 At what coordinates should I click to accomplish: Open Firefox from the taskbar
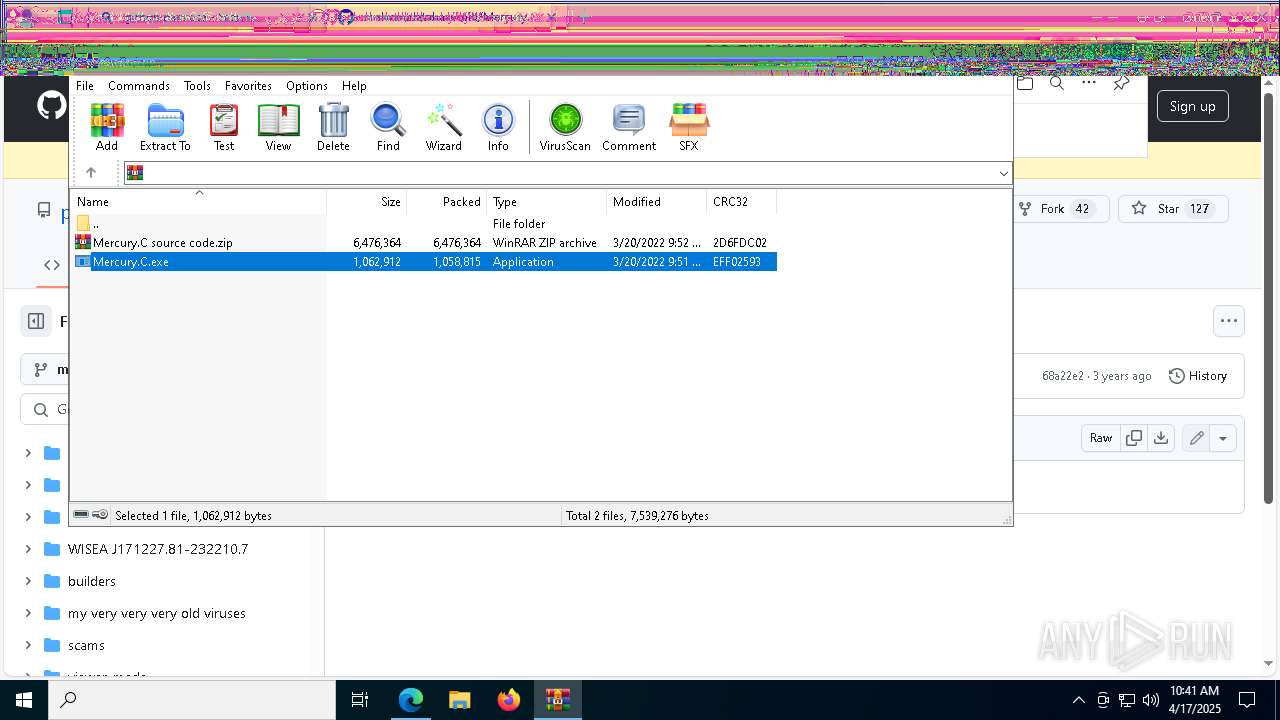click(509, 700)
